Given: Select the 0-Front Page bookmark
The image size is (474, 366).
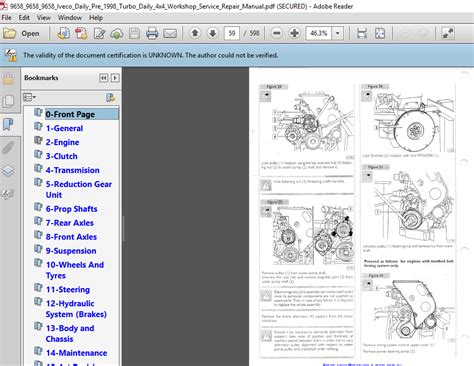Looking at the screenshot, I should [x=82, y=114].
